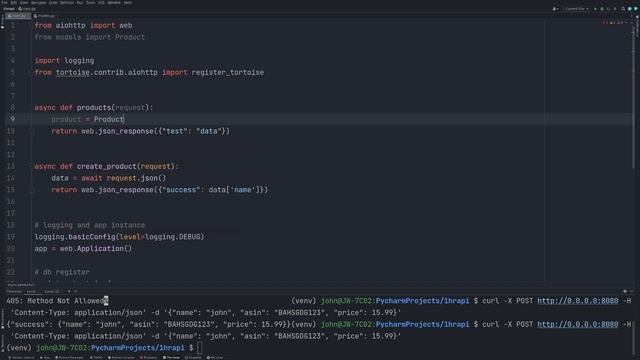Click the green Run button in toolbar
This screenshot has width=640, height=360.
tap(595, 9)
